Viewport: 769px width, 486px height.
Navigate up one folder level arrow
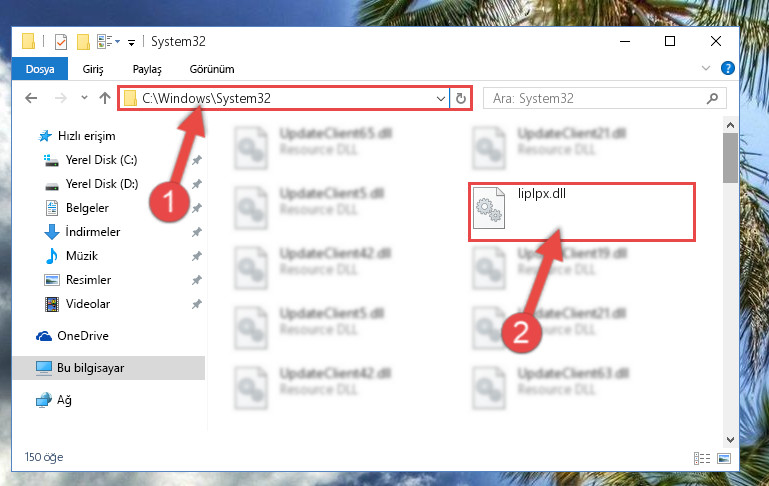(105, 98)
